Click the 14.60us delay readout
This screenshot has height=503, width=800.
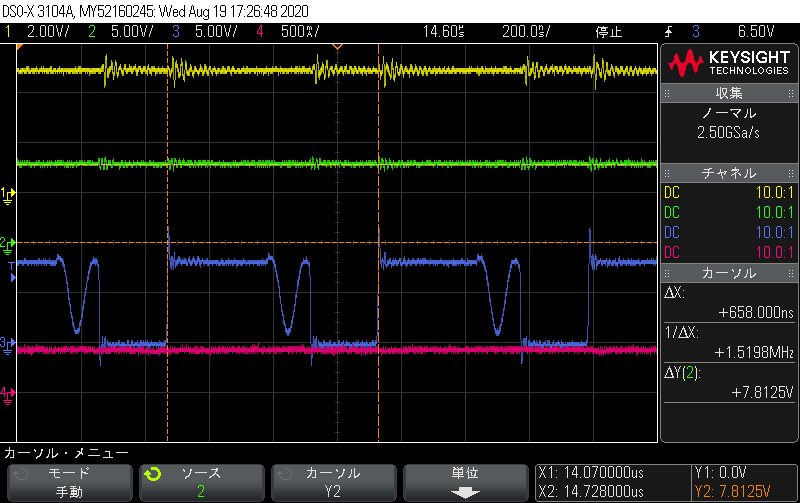tap(443, 32)
